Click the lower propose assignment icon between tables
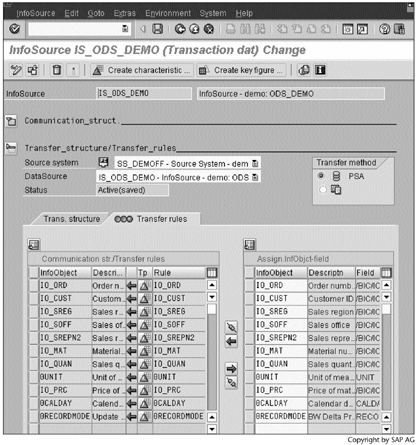This screenshot has height=445, width=416. point(231,382)
